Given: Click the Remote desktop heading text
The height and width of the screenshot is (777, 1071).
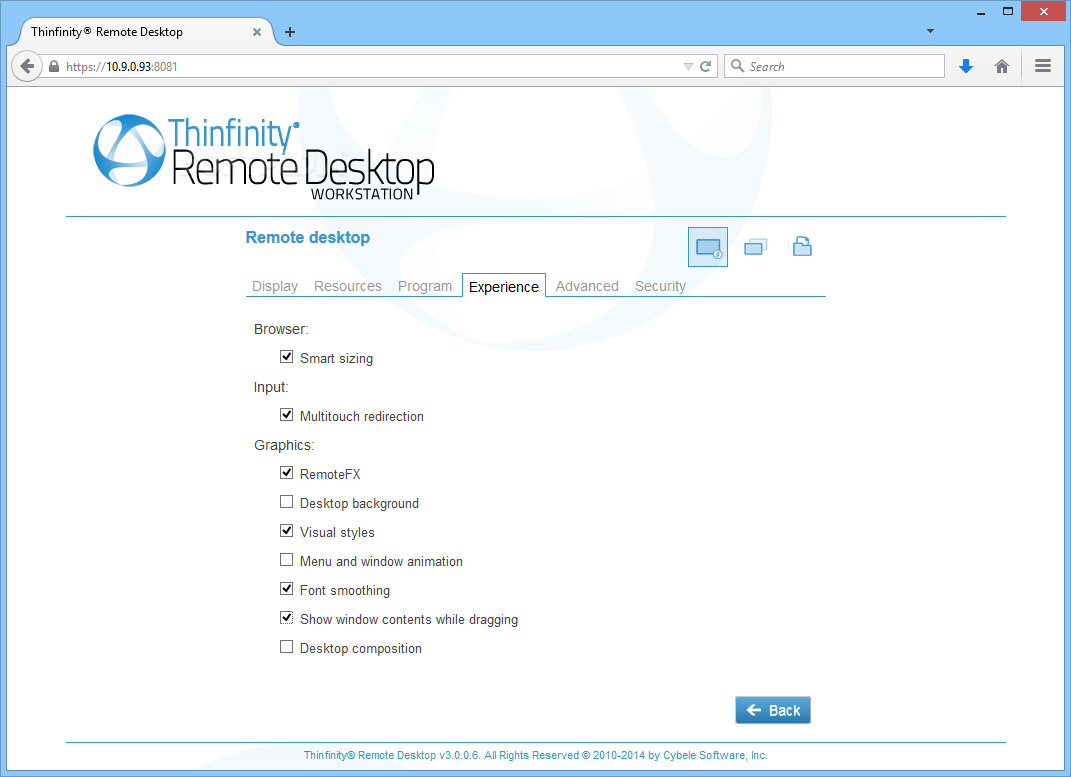Looking at the screenshot, I should [x=307, y=238].
